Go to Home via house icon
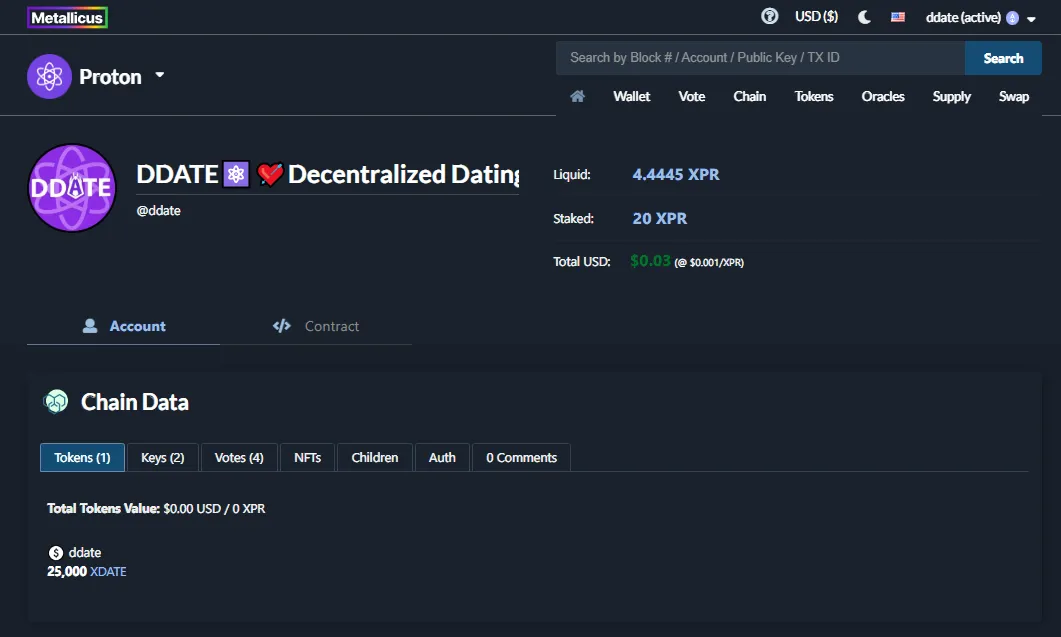1061x637 pixels. click(x=577, y=96)
